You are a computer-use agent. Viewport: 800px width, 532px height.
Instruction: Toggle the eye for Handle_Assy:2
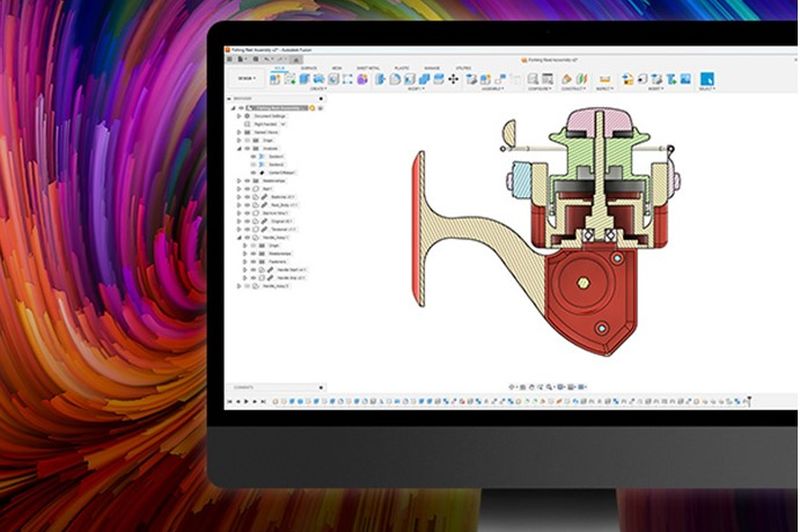point(247,286)
